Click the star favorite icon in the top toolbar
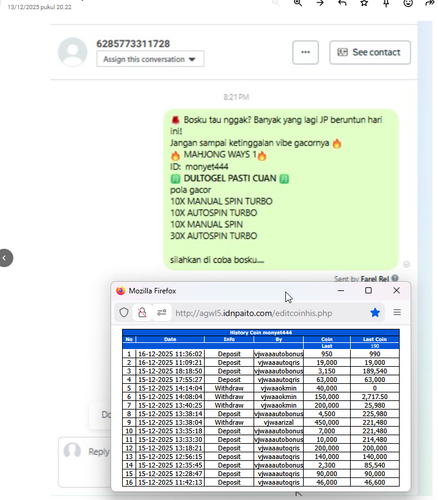Image resolution: width=438 pixels, height=500 pixels. 364,3
